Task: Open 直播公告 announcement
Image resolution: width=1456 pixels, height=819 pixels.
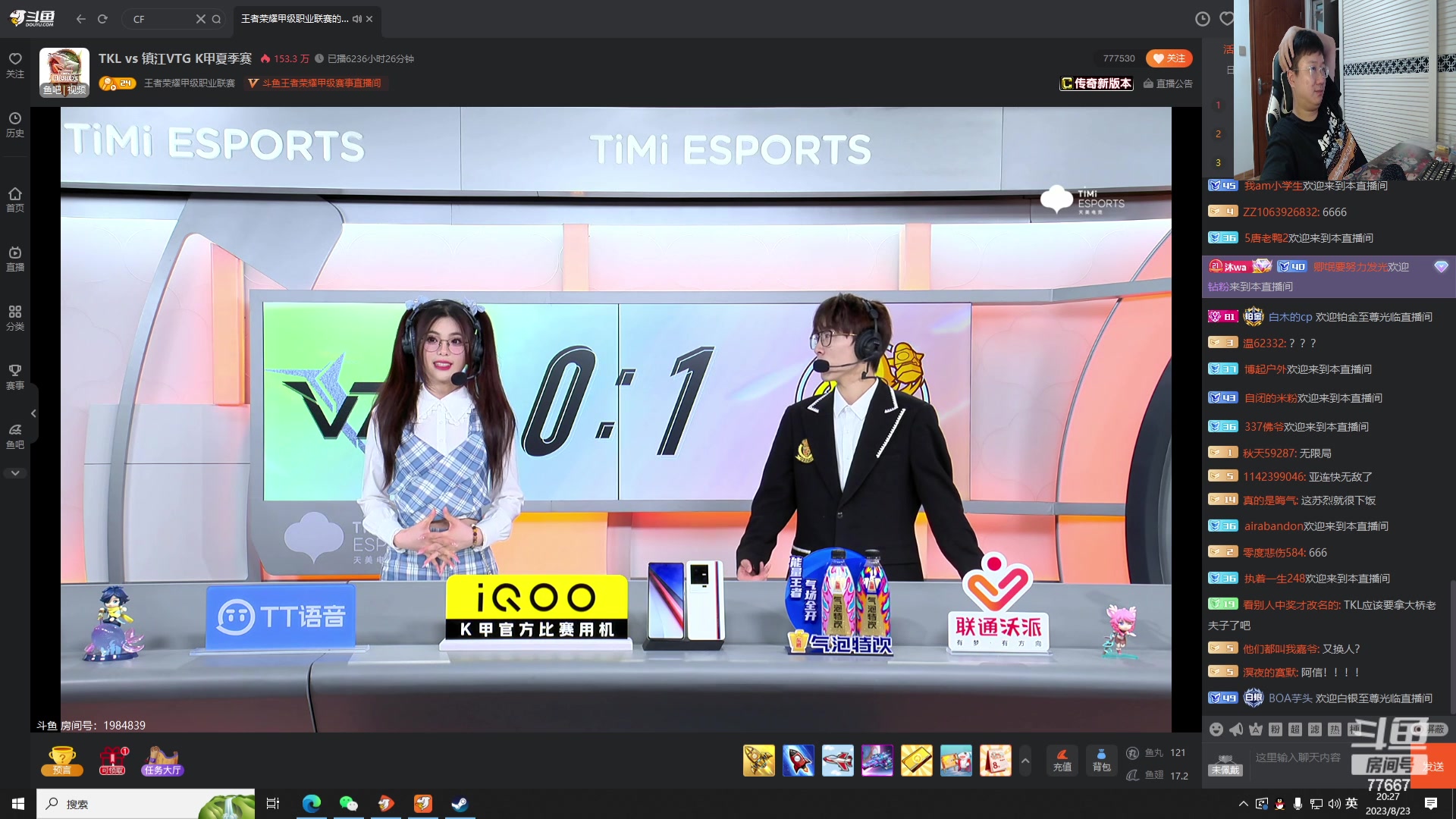Action: tap(1168, 83)
